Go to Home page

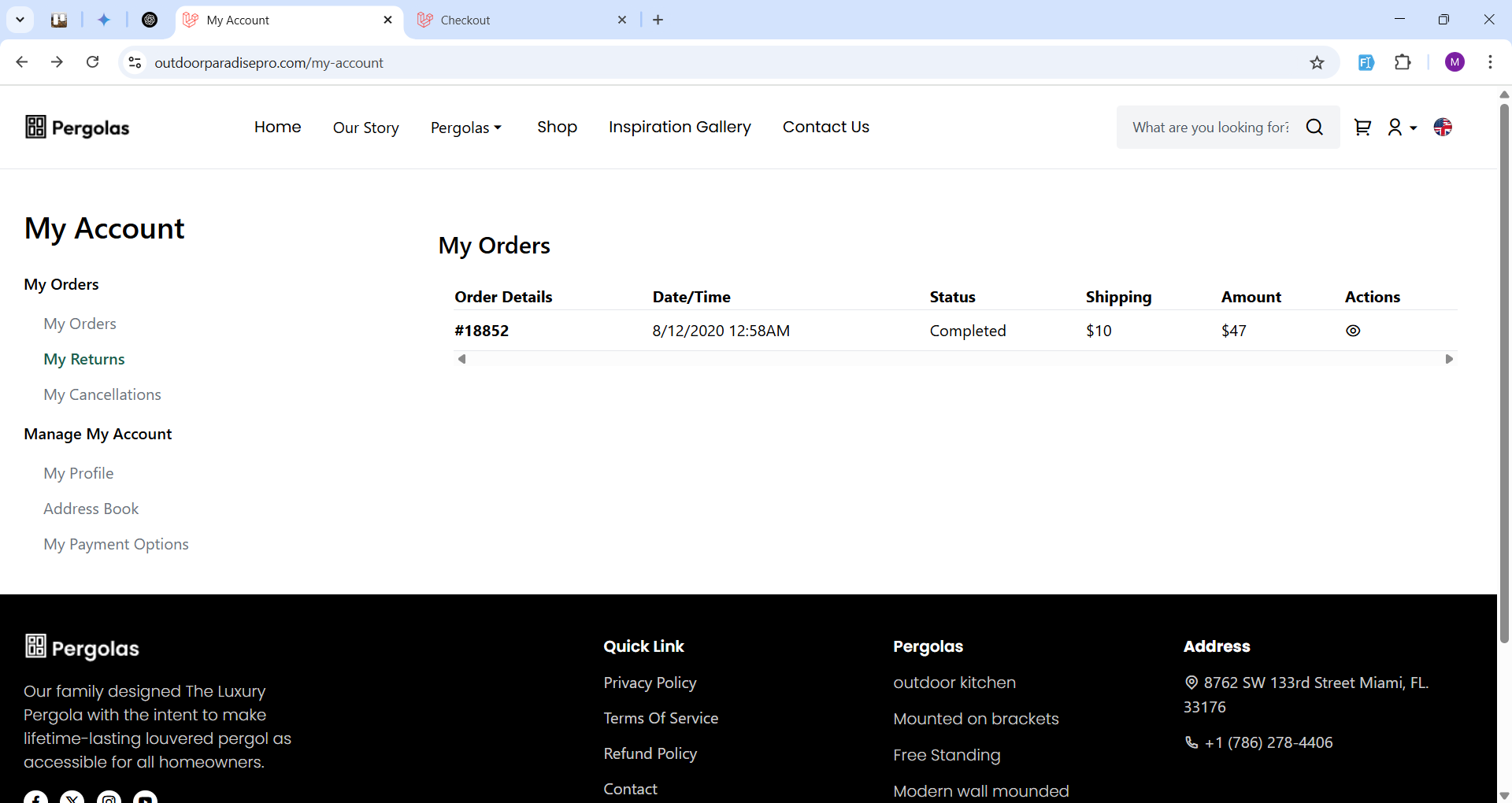(x=277, y=127)
